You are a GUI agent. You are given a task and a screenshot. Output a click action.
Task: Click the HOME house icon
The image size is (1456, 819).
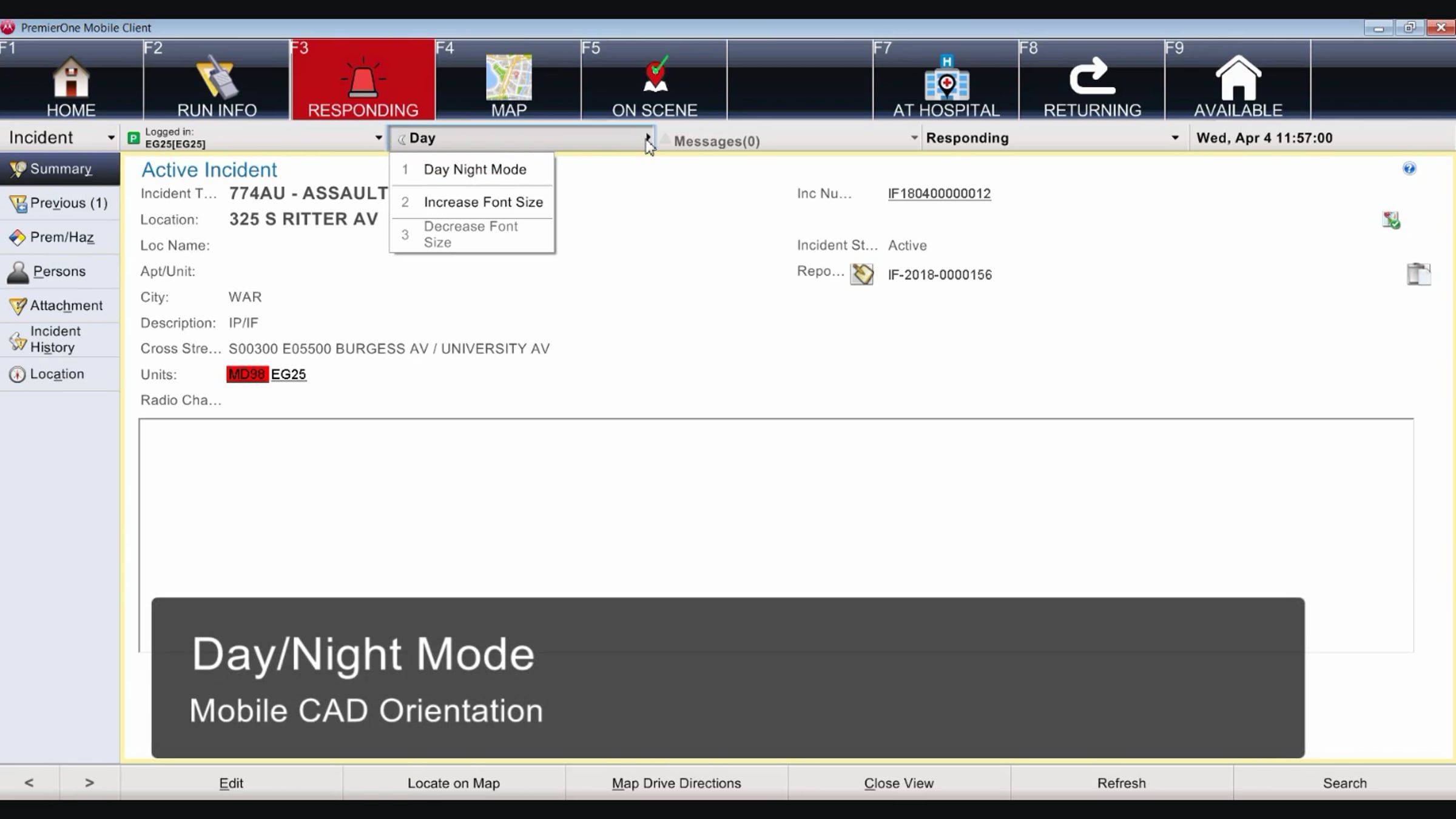(71, 78)
